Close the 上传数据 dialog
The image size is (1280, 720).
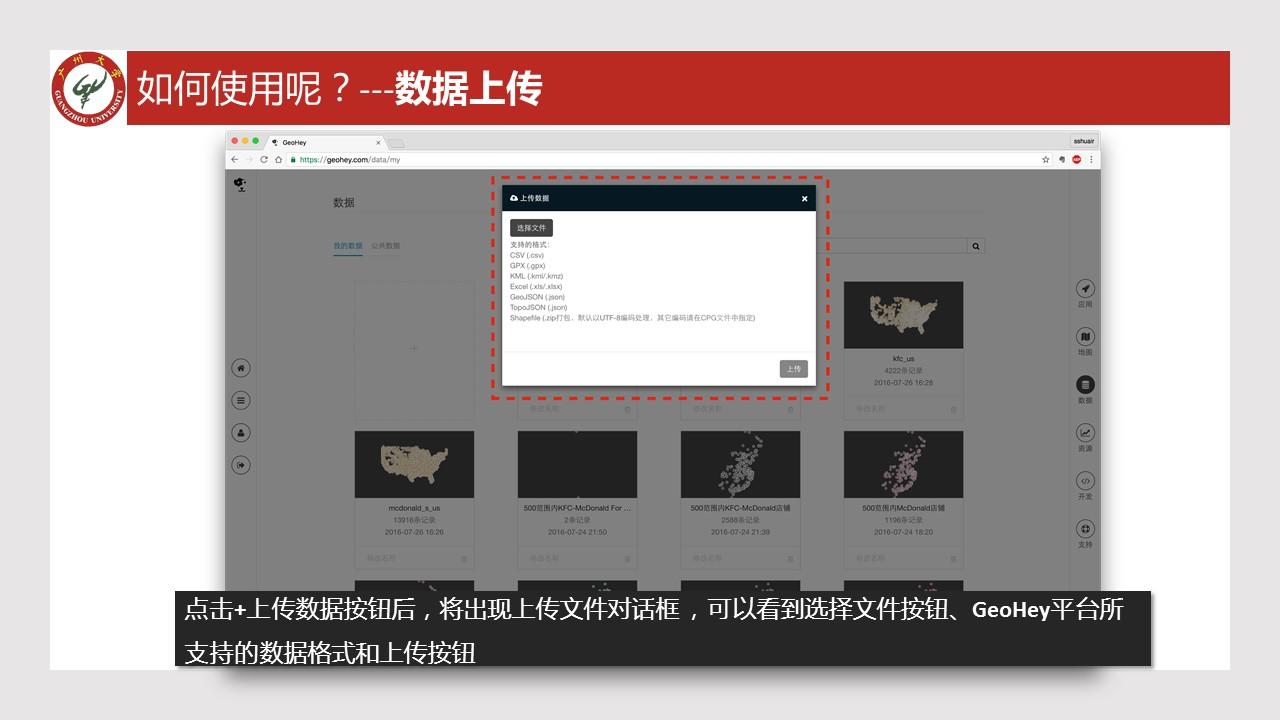pyautogui.click(x=804, y=198)
